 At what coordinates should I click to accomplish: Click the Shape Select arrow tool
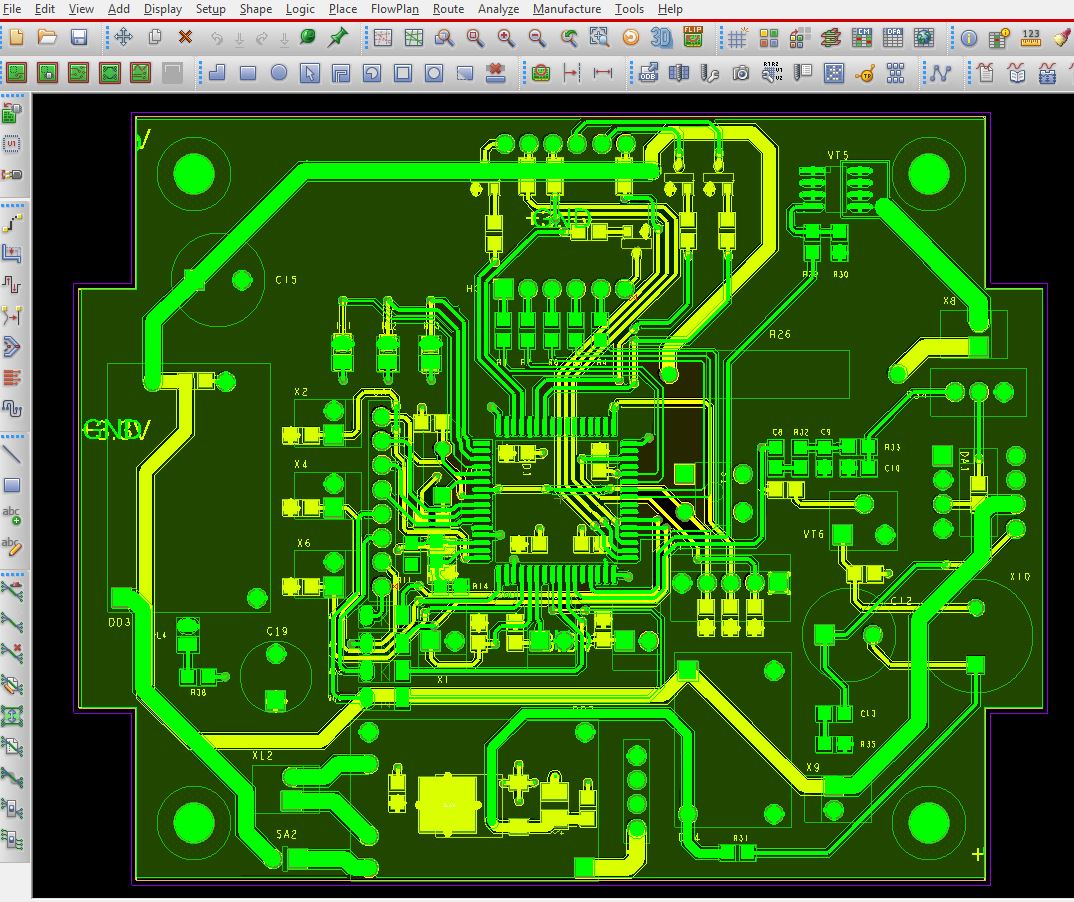tap(310, 73)
